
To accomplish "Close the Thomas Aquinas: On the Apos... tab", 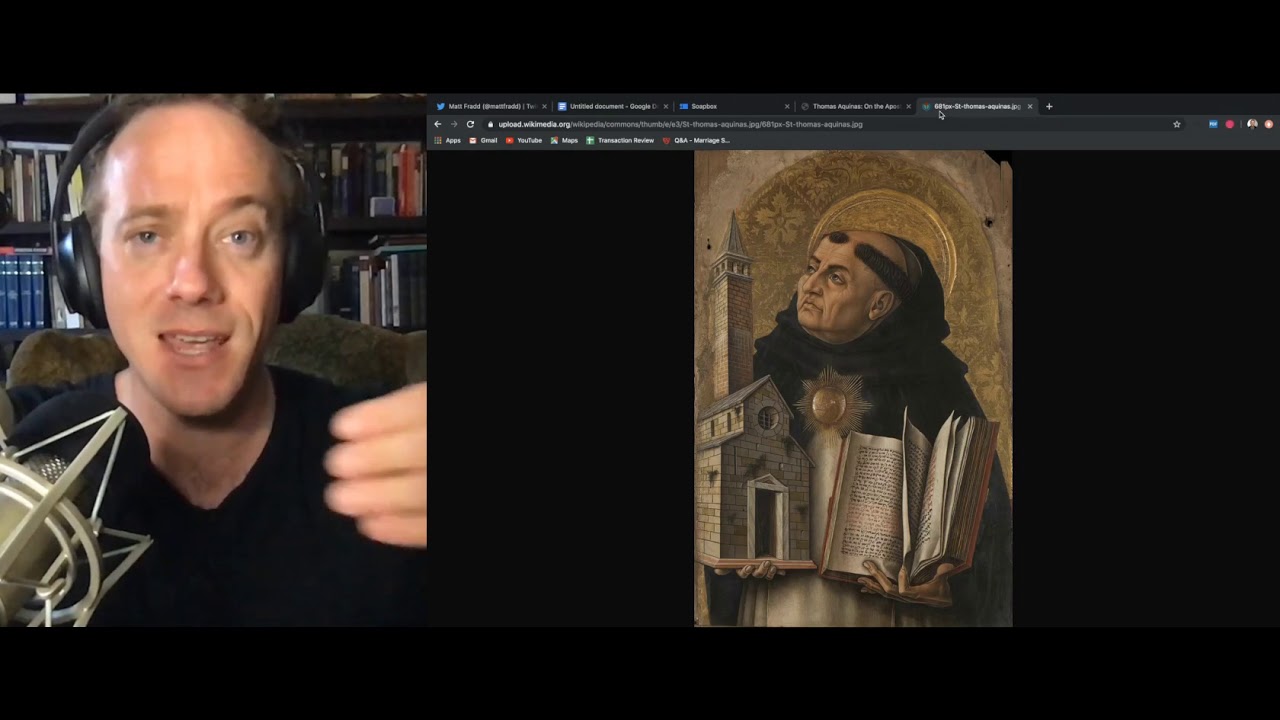I will point(908,106).
